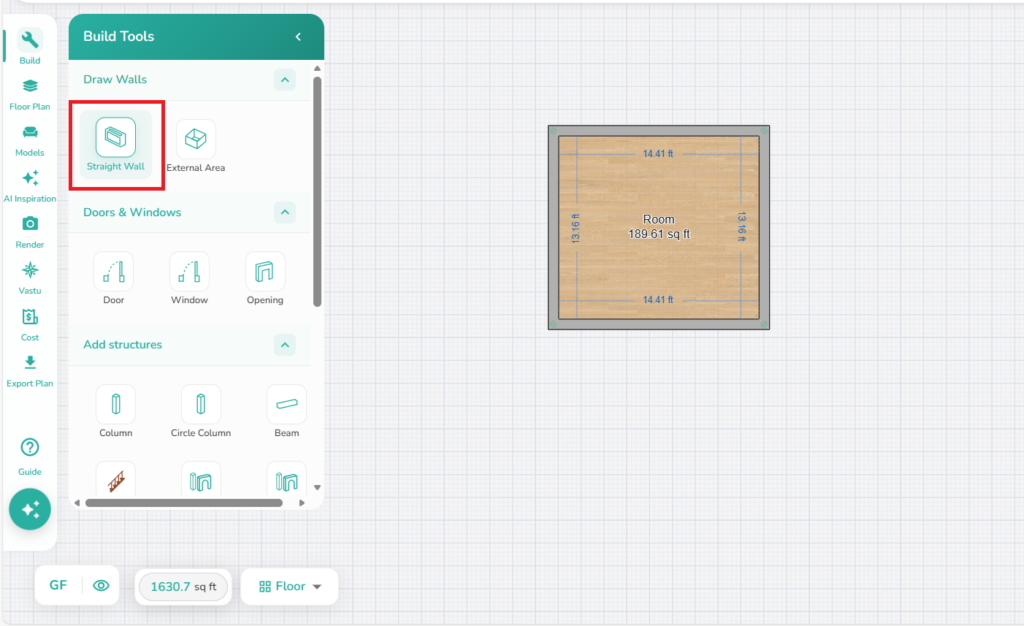
Task: Select the Opening tool
Action: [265, 277]
